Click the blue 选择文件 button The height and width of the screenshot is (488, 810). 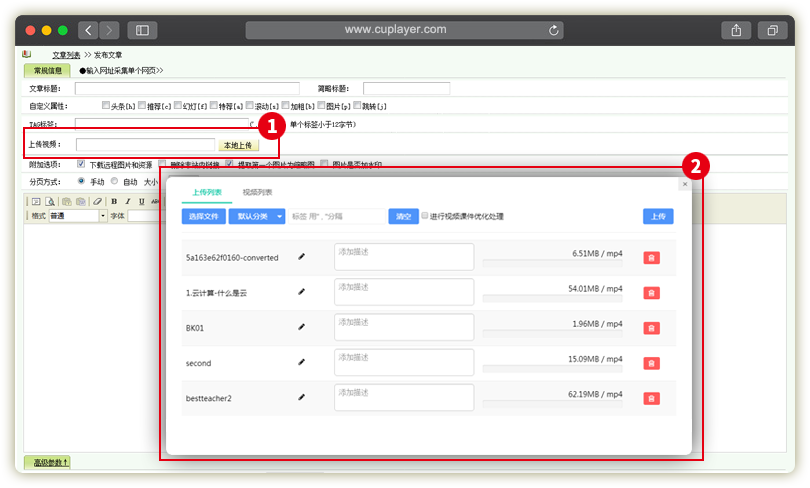coord(204,216)
